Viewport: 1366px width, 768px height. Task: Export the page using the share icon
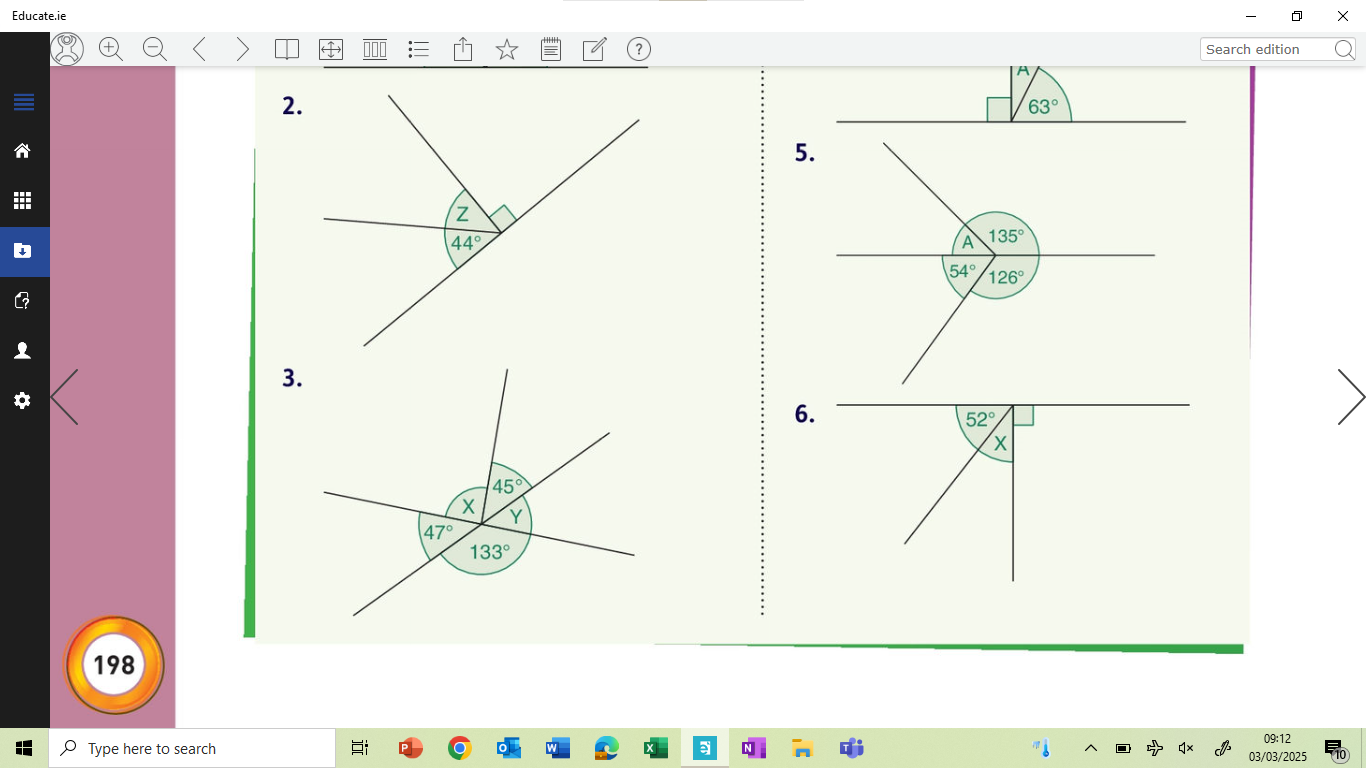(x=462, y=48)
